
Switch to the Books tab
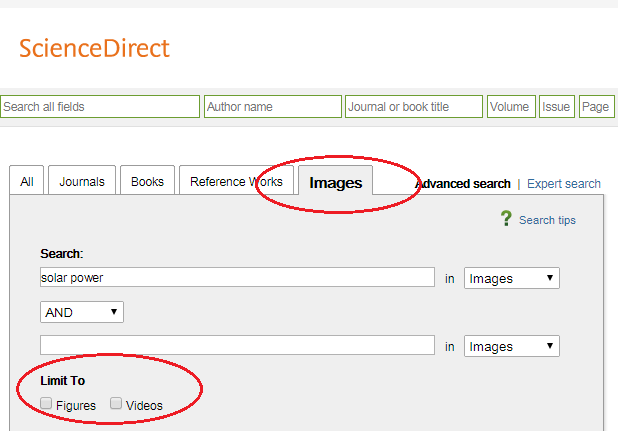pos(147,181)
